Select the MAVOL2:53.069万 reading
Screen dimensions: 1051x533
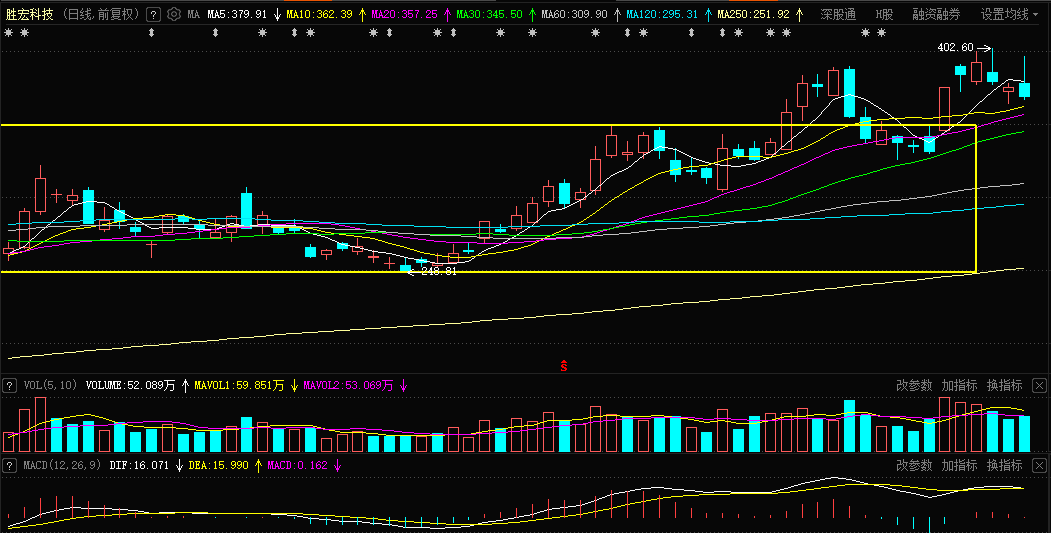click(x=348, y=386)
